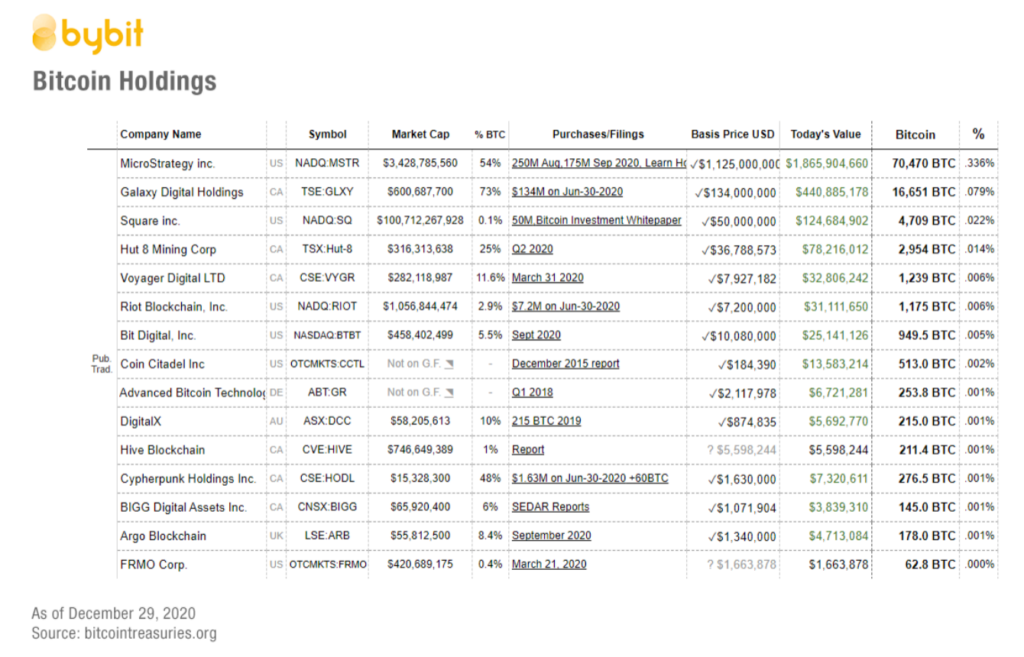Select the 'FRMO Corp.' company name
The width and height of the screenshot is (1024, 657).
[153, 565]
